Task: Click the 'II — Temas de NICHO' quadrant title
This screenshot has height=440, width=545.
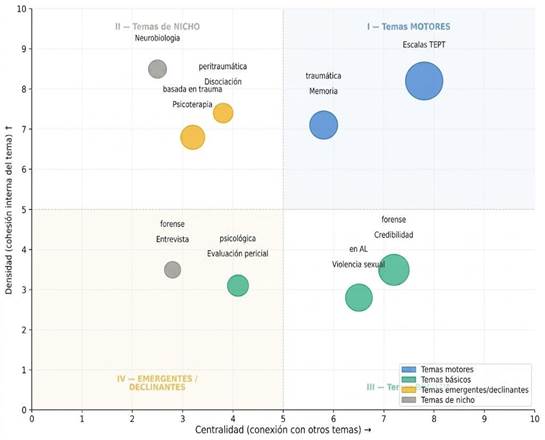Action: tap(157, 27)
